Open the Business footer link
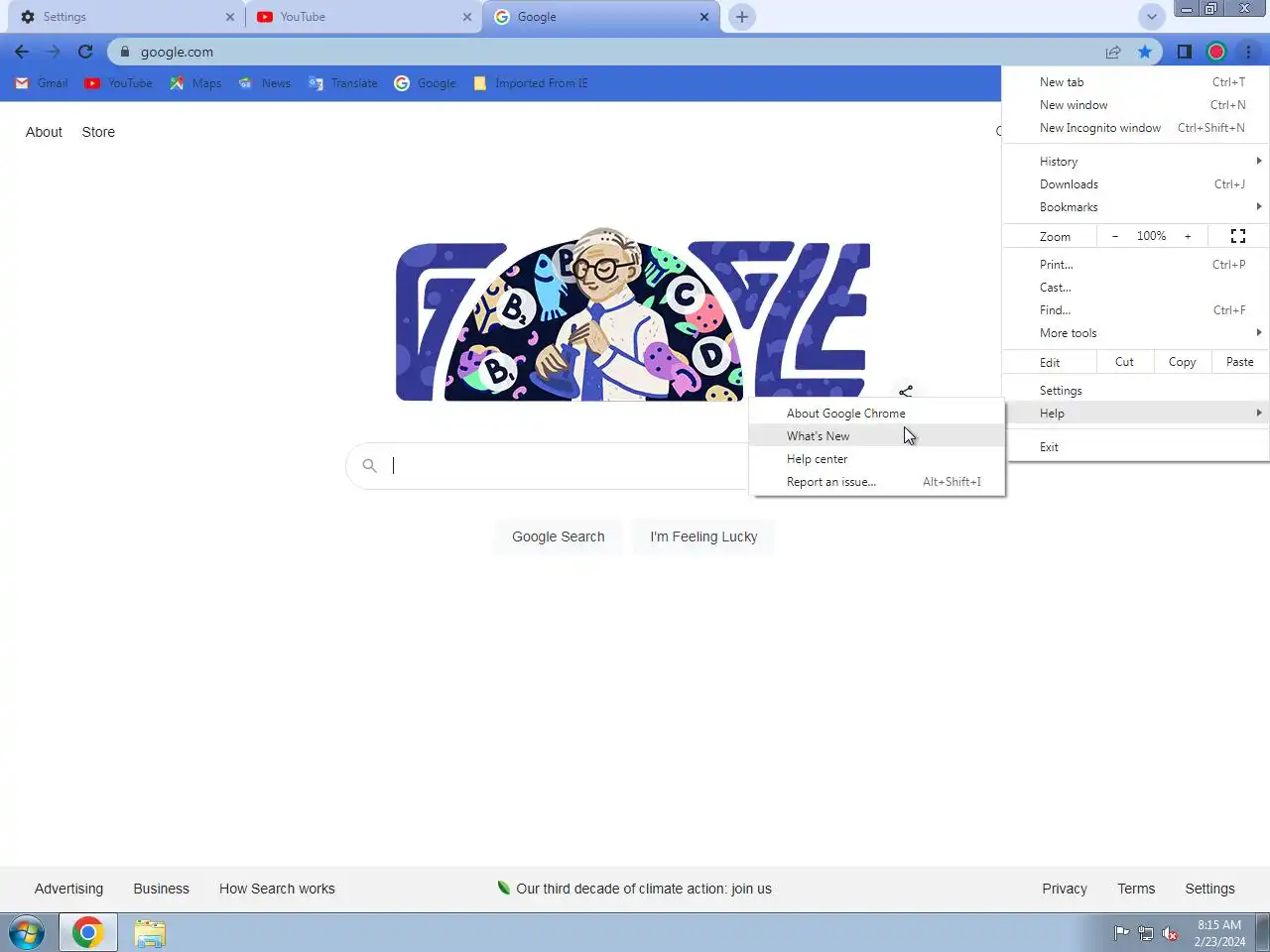The image size is (1270, 952). click(161, 889)
